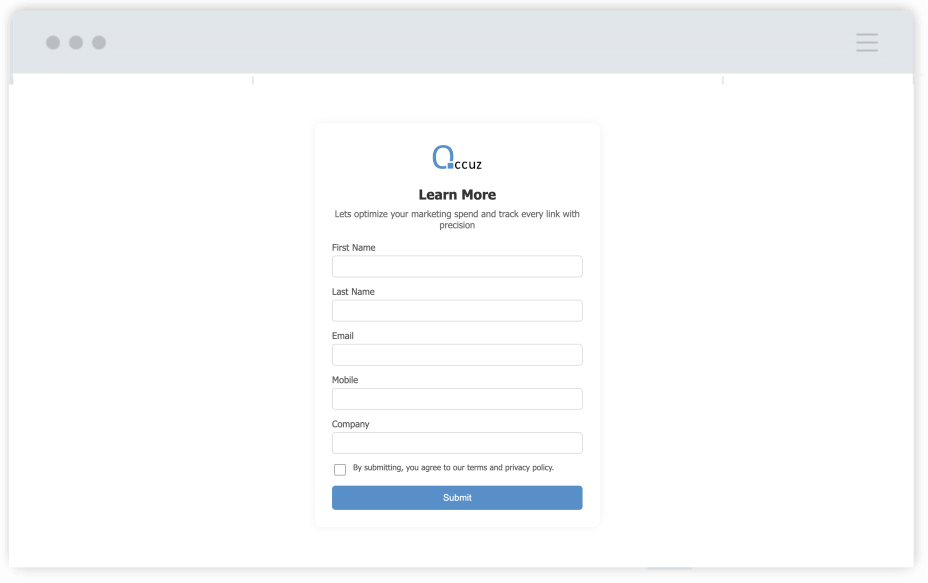Click the Mobile label text
The width and height of the screenshot is (928, 583).
point(345,379)
